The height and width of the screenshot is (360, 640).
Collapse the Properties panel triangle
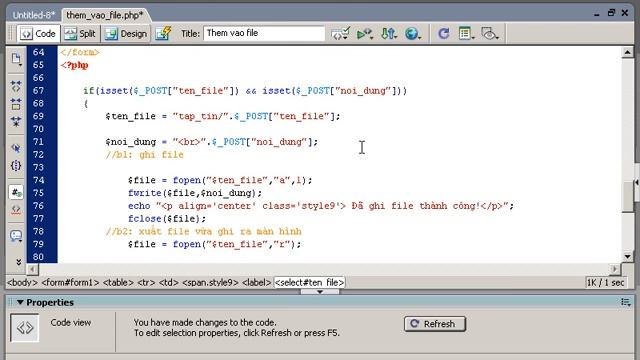click(x=20, y=302)
